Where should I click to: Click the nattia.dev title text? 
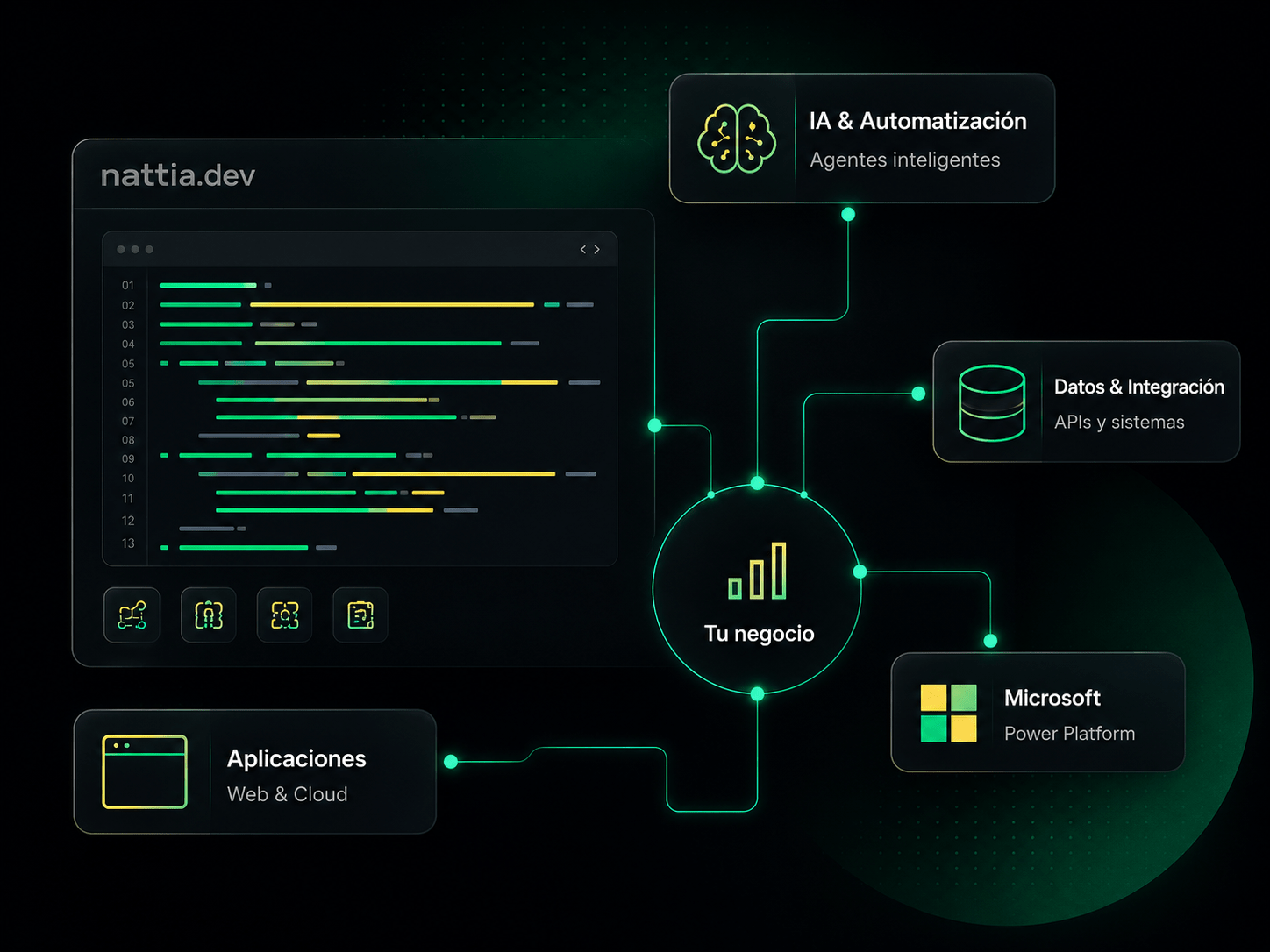(178, 175)
